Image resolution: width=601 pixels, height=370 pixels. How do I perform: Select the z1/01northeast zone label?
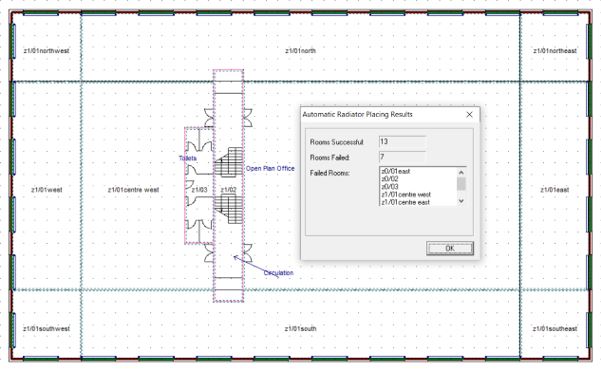tap(555, 51)
